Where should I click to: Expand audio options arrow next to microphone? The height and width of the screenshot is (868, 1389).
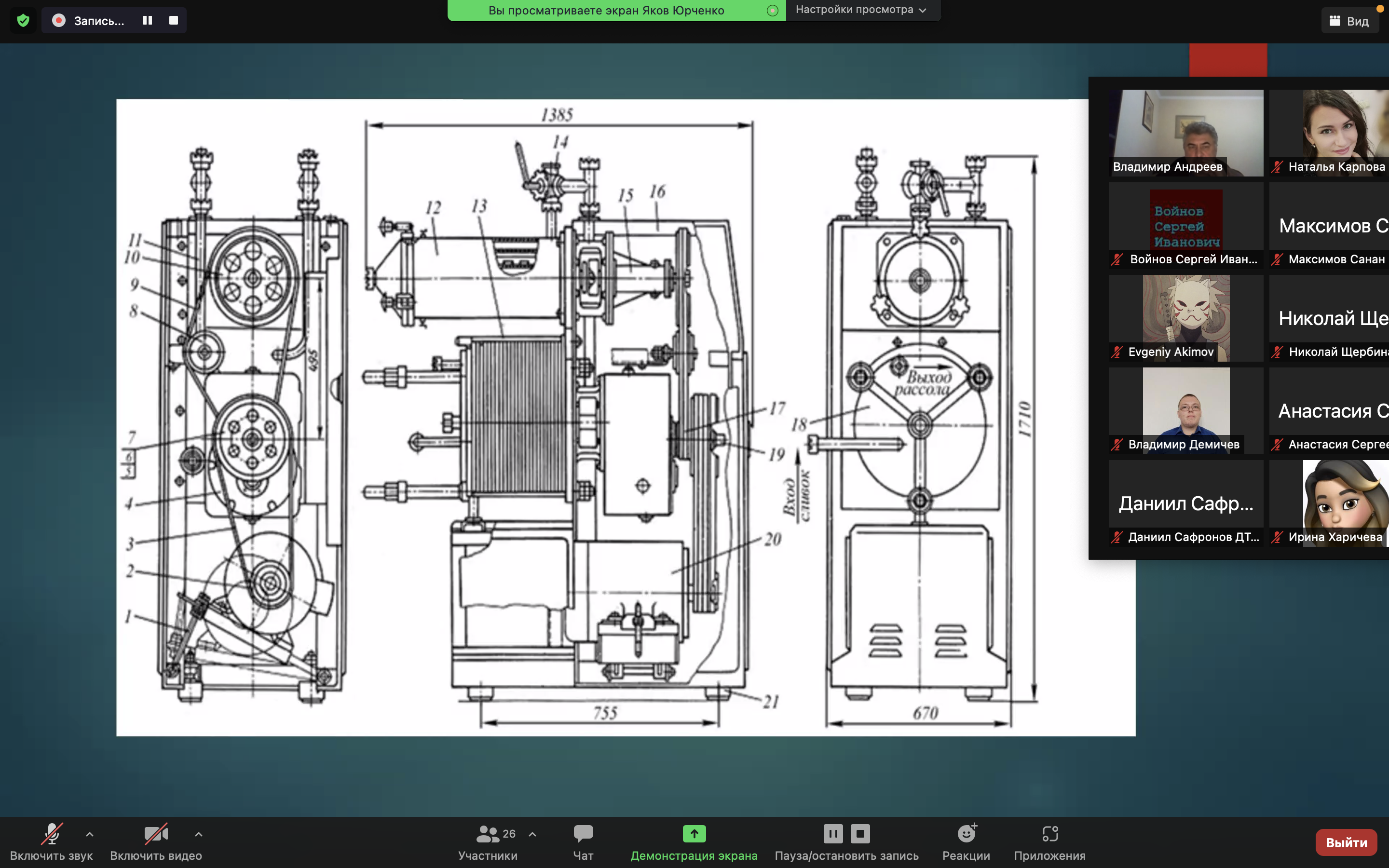point(90,834)
